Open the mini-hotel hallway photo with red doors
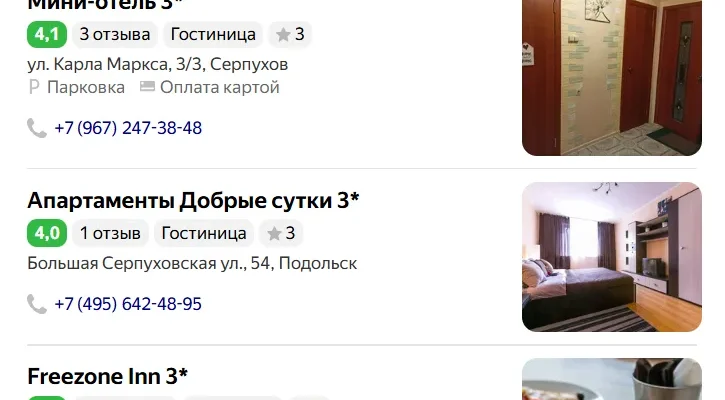Screen dimensions: 725x400 [612, 78]
